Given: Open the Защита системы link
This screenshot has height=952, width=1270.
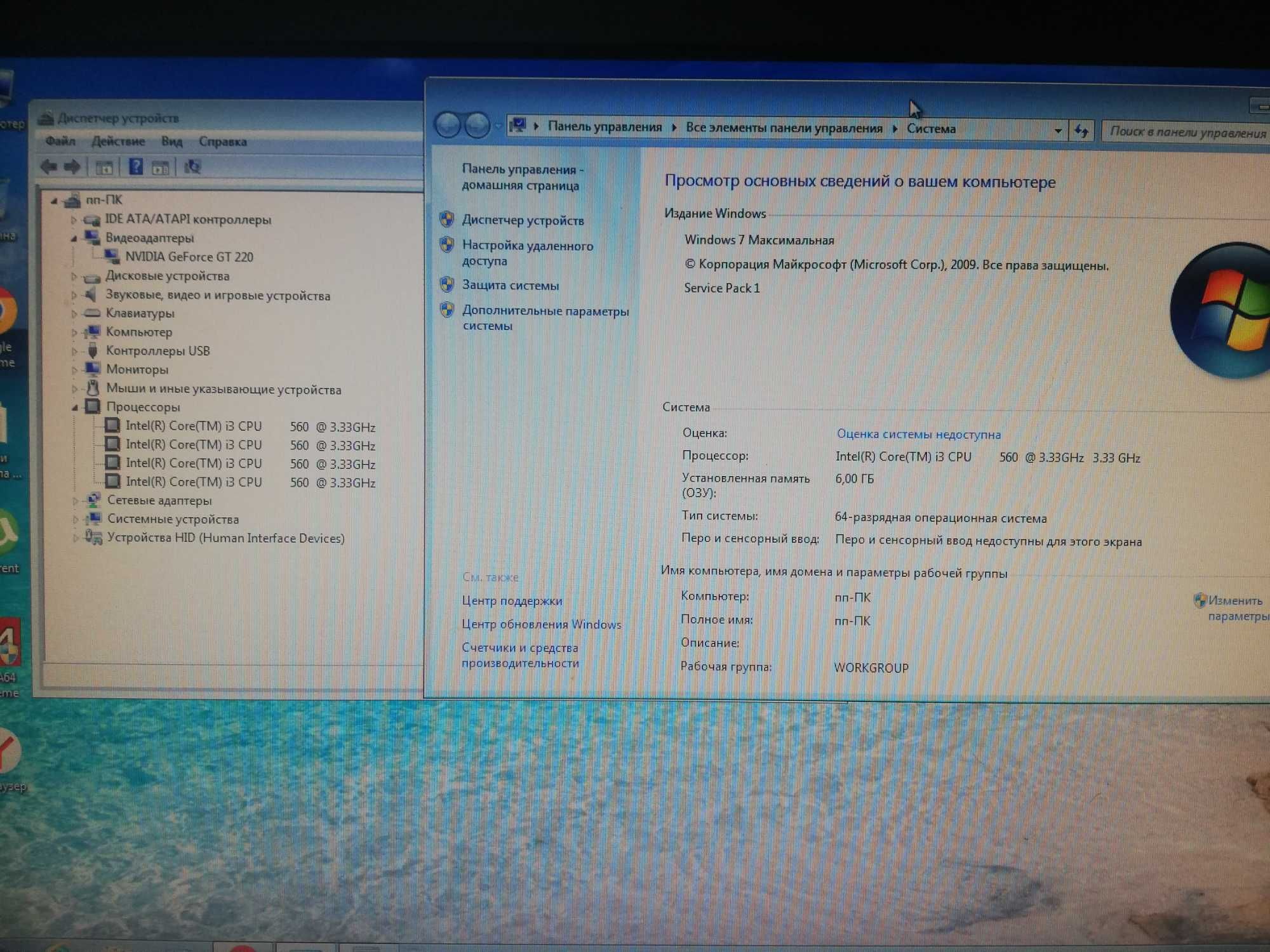Looking at the screenshot, I should (511, 285).
